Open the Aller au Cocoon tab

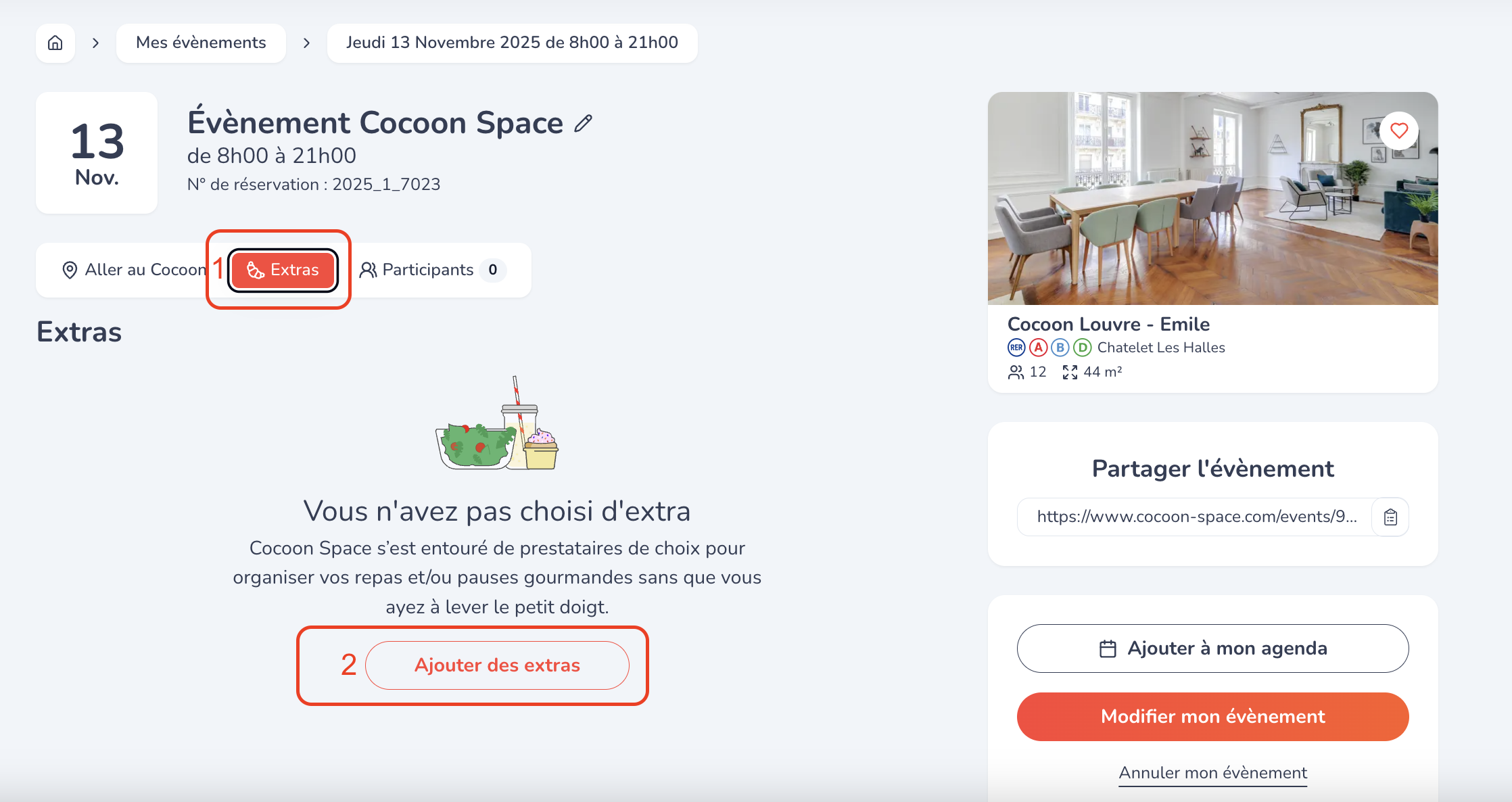point(134,270)
